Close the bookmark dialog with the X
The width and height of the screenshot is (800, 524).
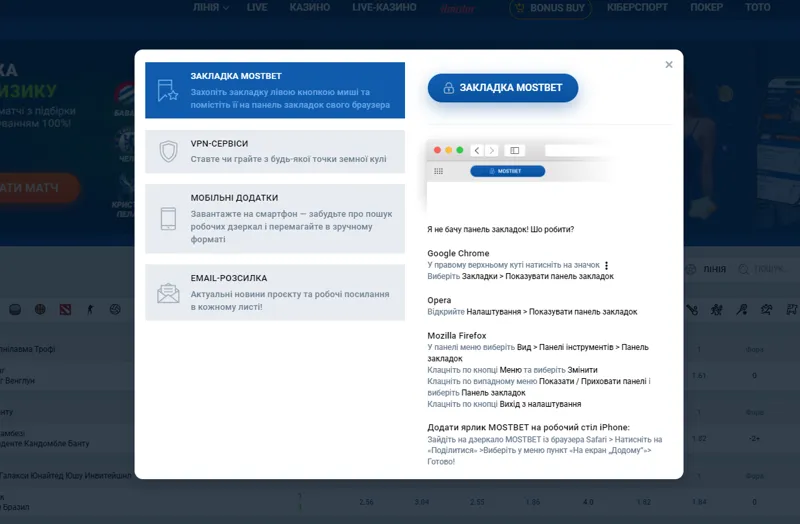click(669, 65)
